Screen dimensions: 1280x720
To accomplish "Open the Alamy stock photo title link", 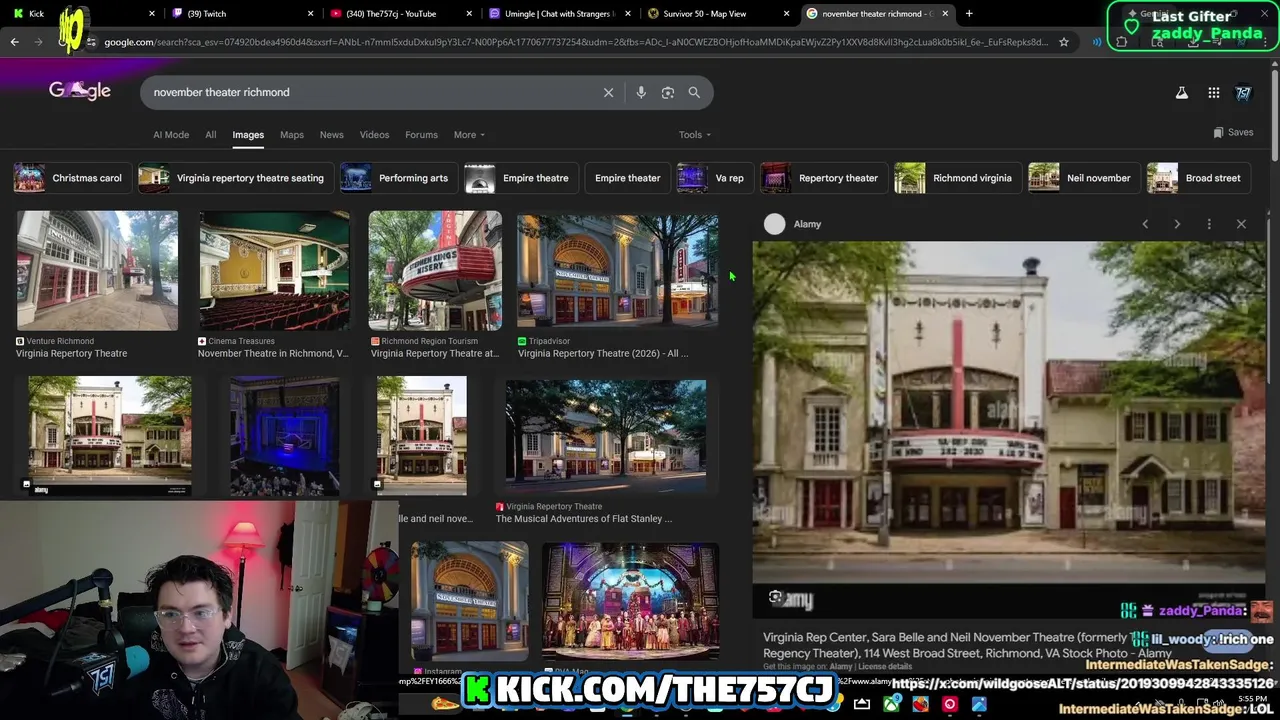I will (967, 645).
